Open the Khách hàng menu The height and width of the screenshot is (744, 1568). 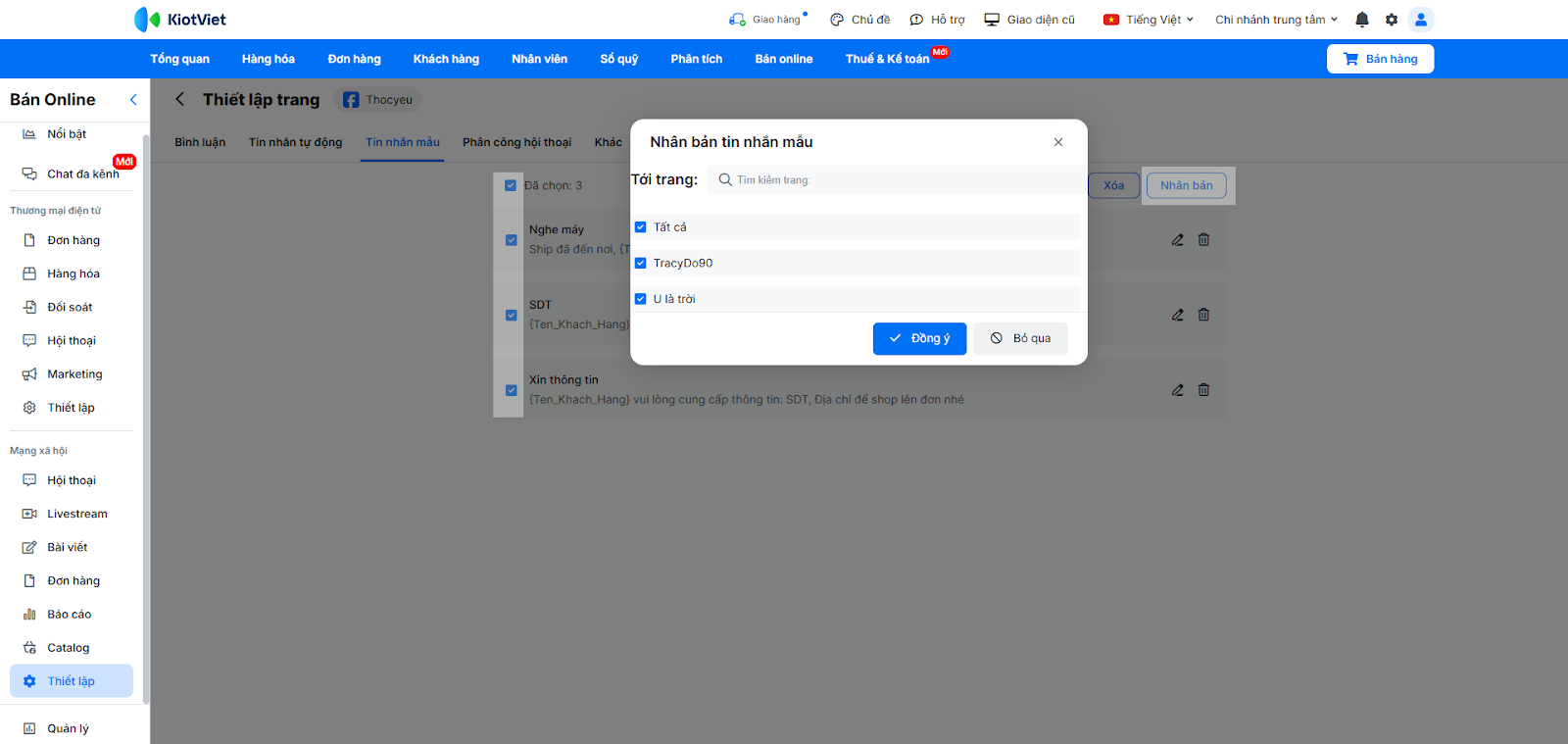pos(446,59)
